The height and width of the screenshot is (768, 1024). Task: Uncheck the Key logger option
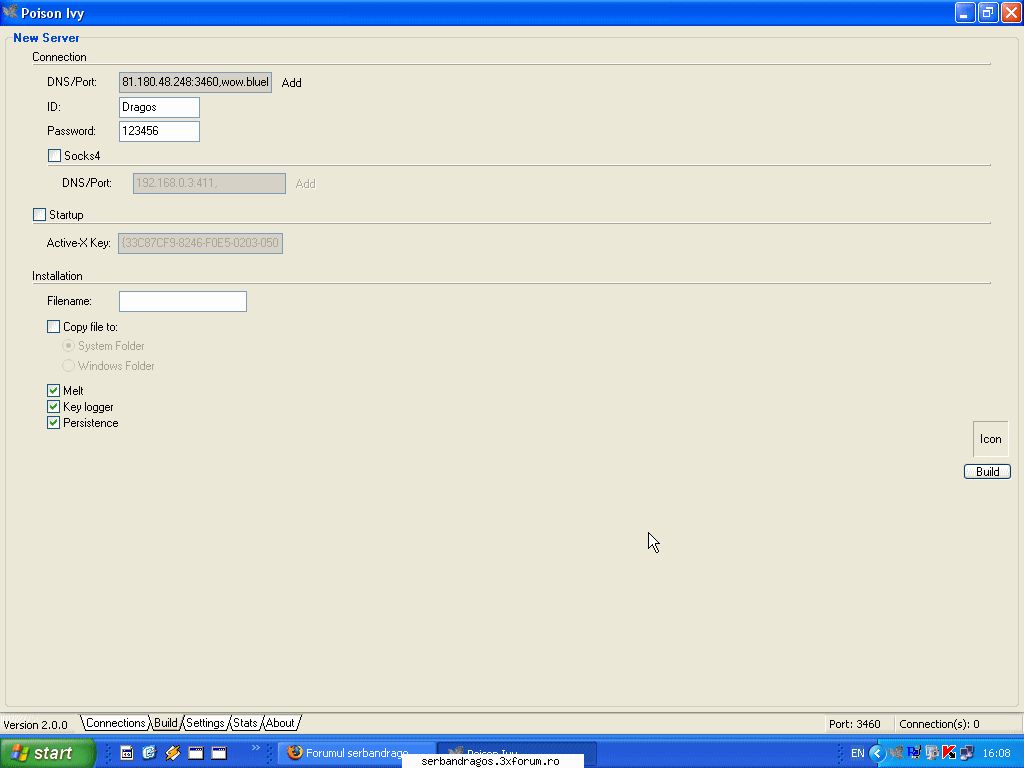pos(54,406)
